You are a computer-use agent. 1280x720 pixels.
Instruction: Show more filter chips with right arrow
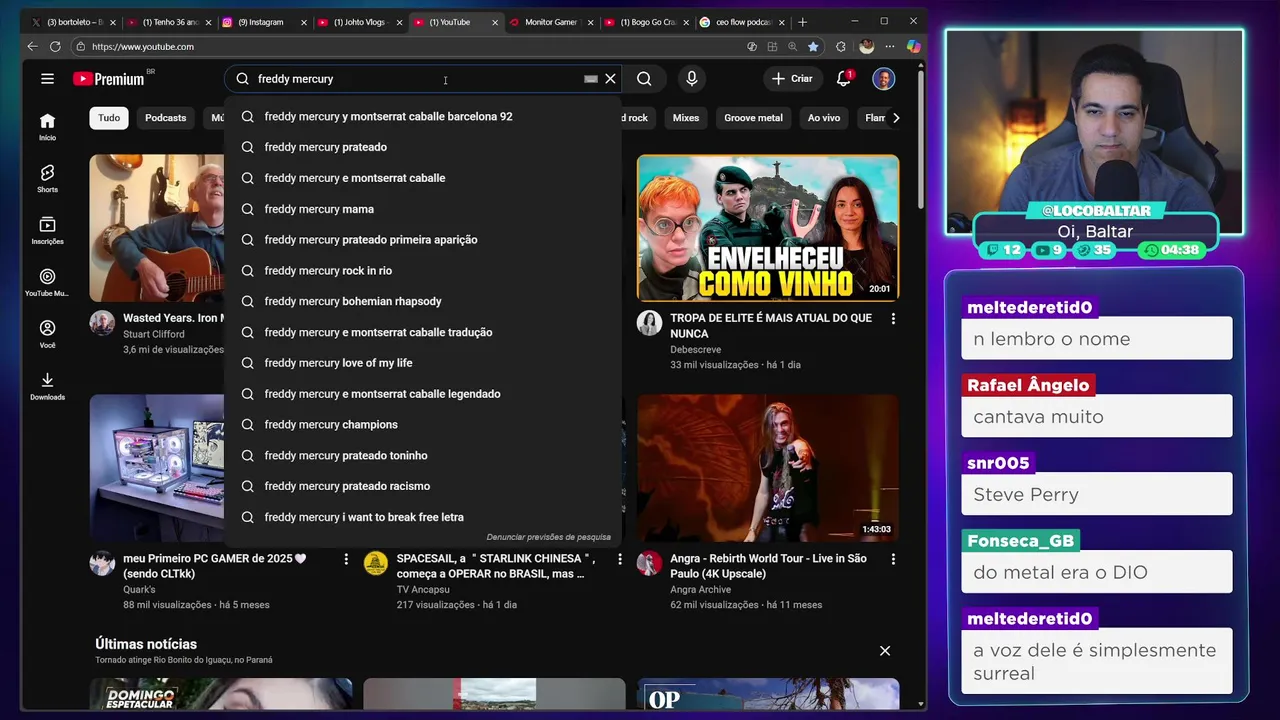pos(895,118)
